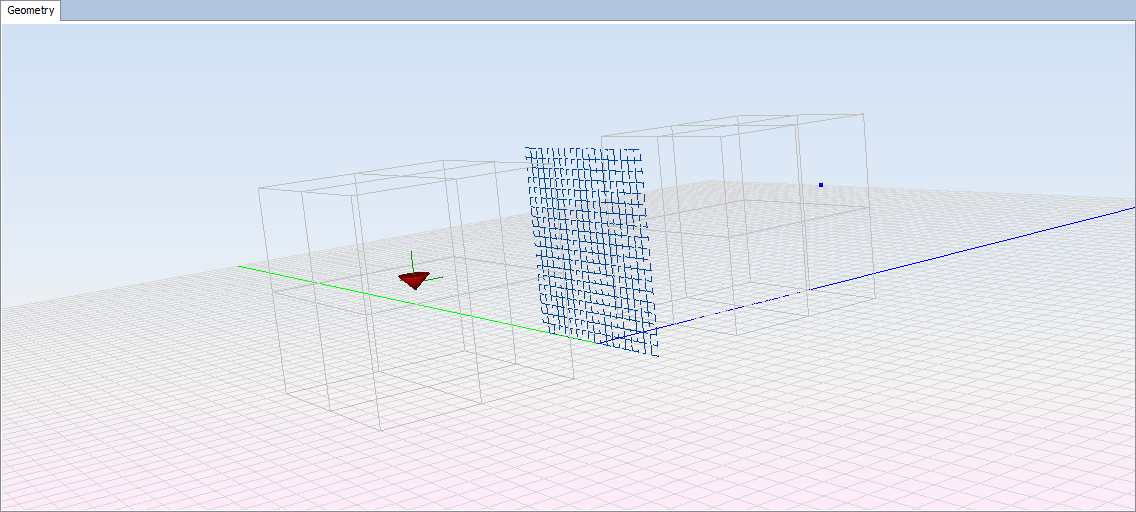Click the far right end of blue line
This screenshot has width=1136, height=512.
(x=1132, y=209)
